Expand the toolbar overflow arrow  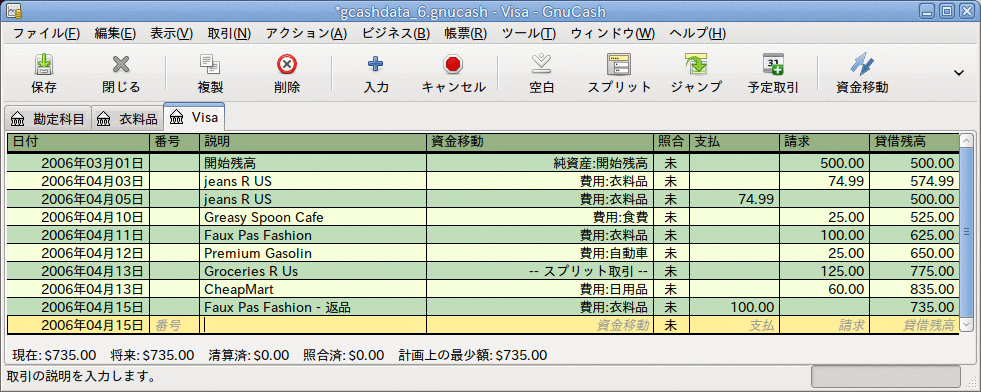point(958,73)
